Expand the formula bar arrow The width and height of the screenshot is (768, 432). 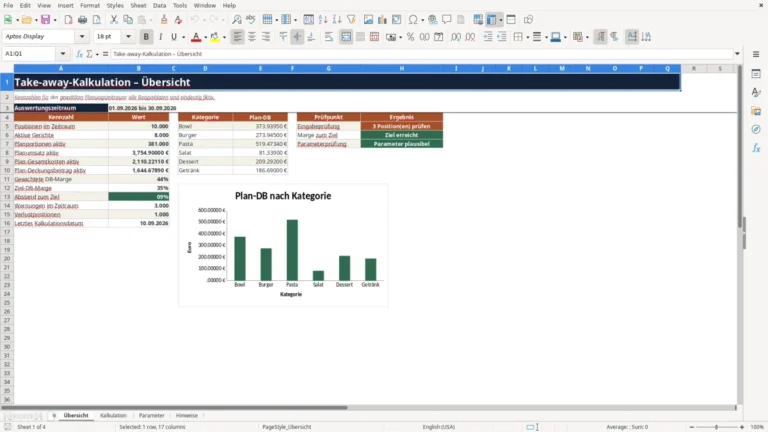pyautogui.click(x=737, y=54)
